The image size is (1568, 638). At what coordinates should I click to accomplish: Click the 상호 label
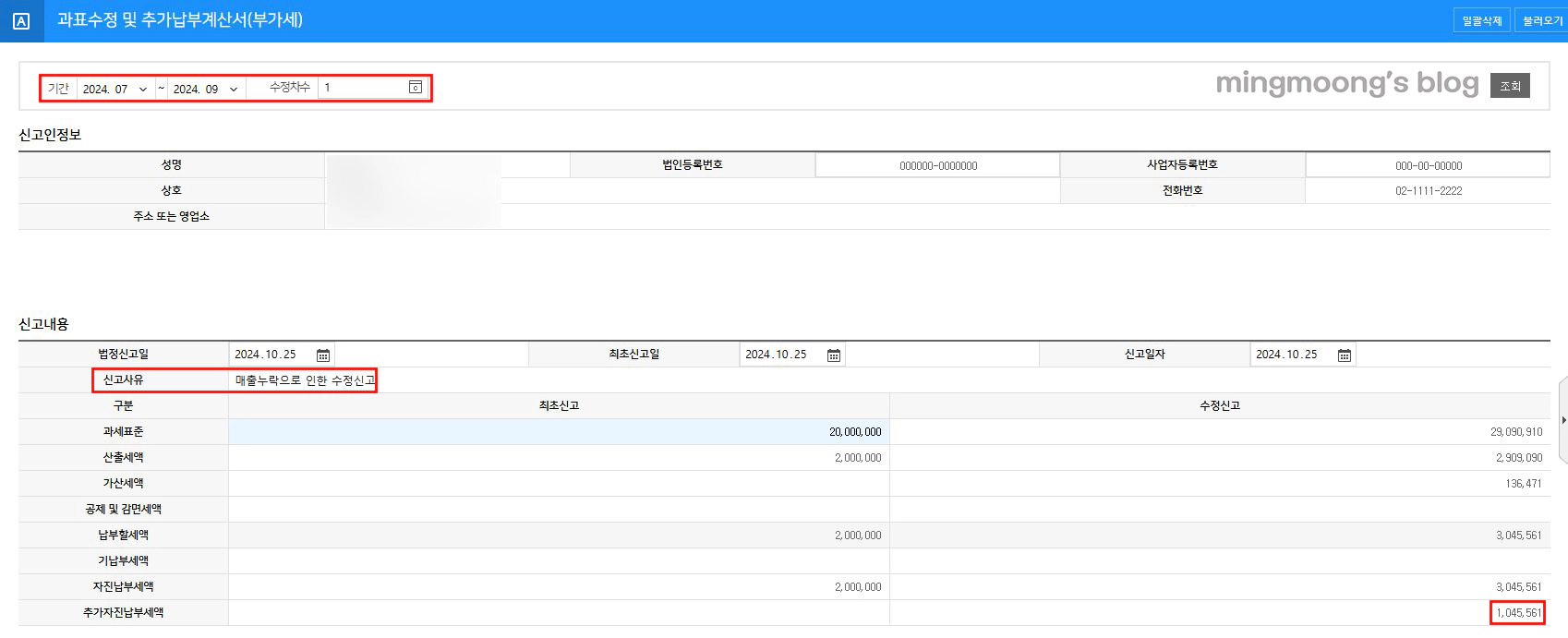tap(172, 191)
